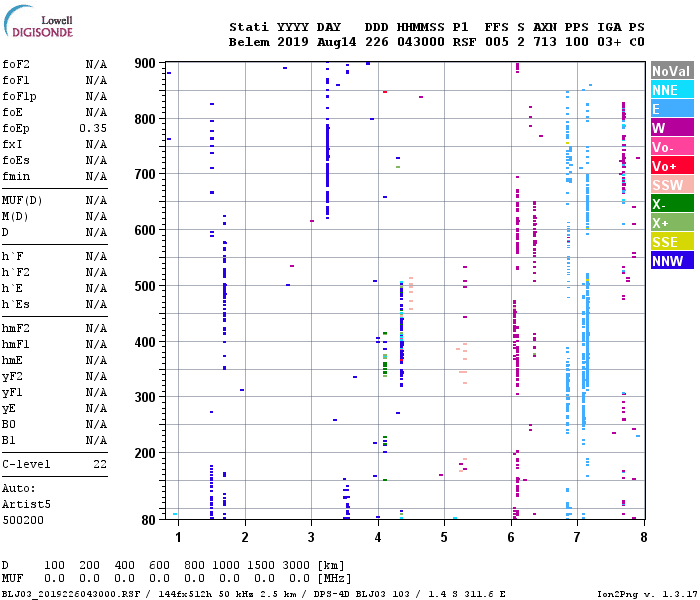This screenshot has width=700, height=600.
Task: Click the day-of-year value 226
Action: tap(377, 42)
